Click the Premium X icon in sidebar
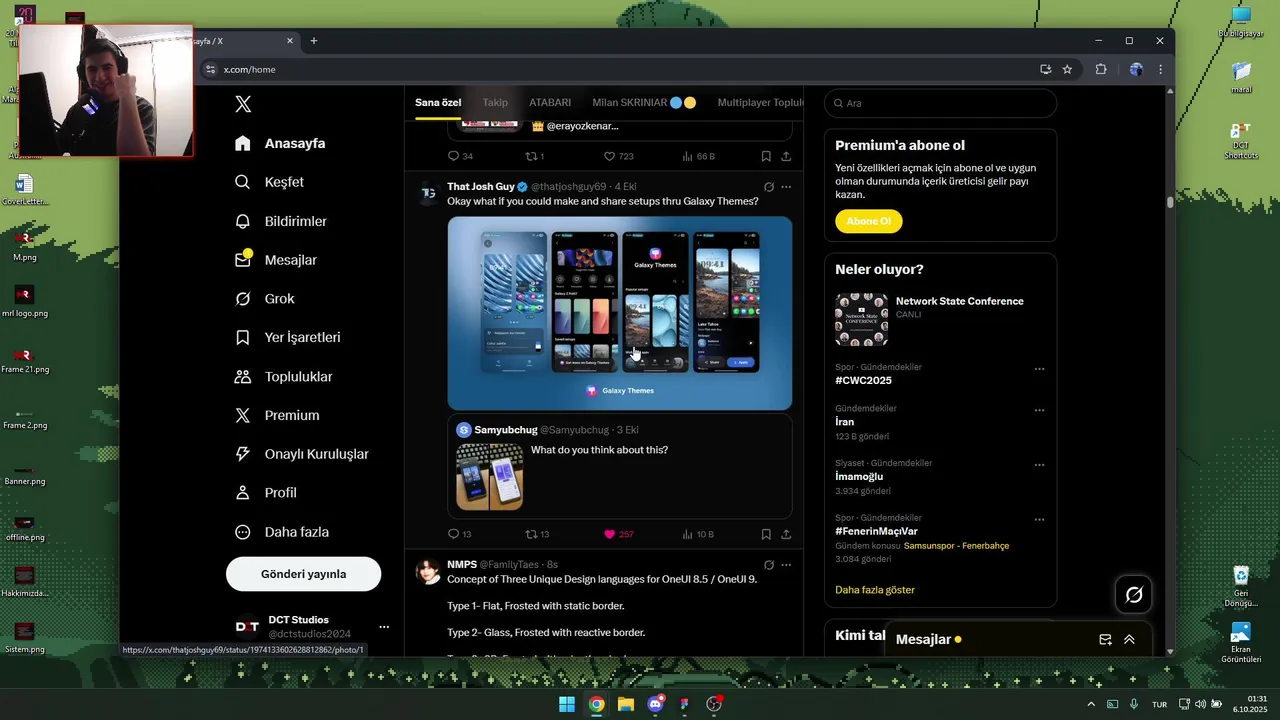 [243, 415]
